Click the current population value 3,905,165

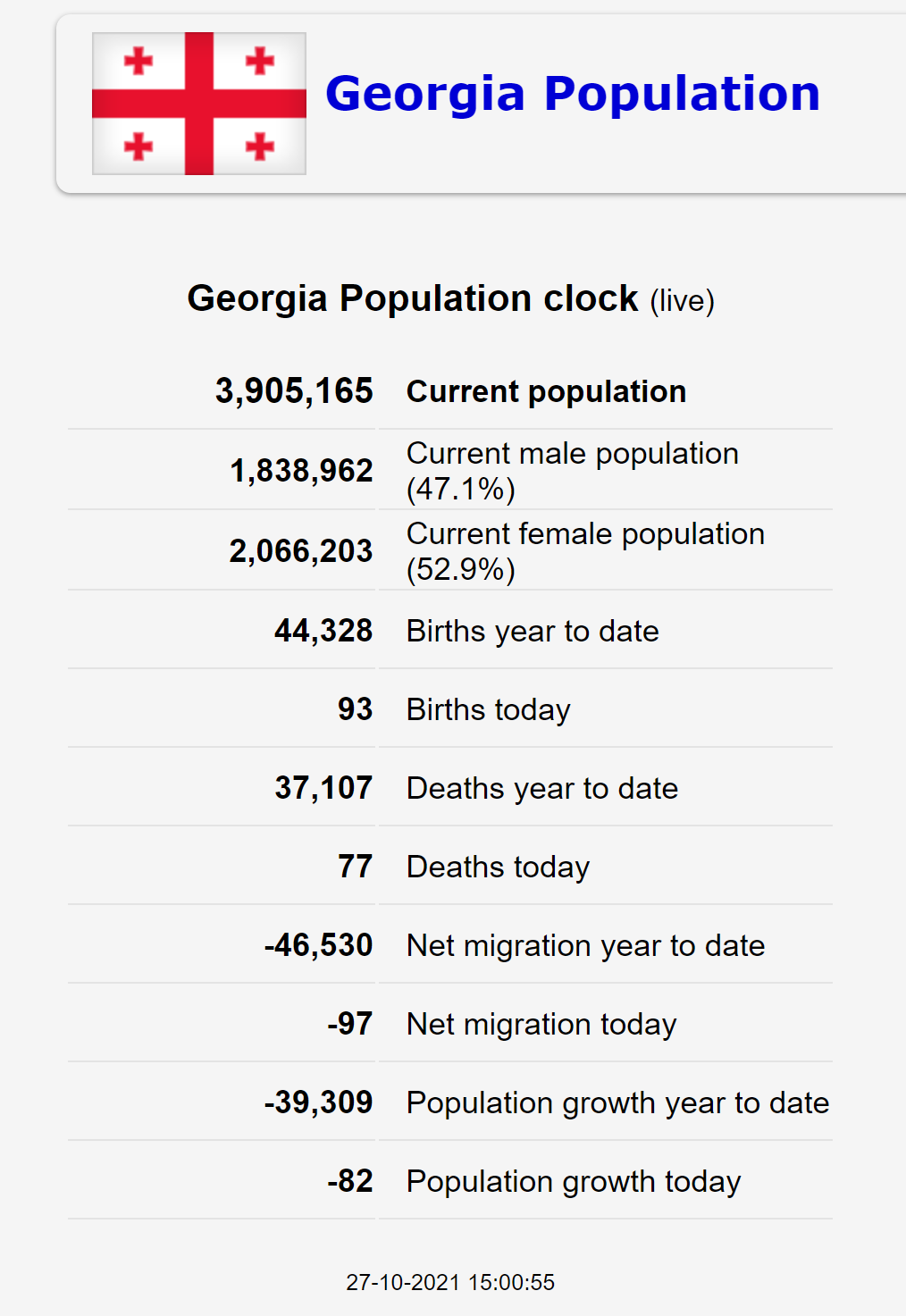click(294, 390)
